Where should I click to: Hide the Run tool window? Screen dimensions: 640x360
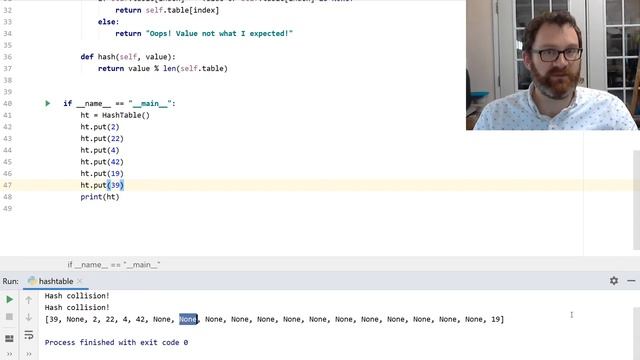631,281
